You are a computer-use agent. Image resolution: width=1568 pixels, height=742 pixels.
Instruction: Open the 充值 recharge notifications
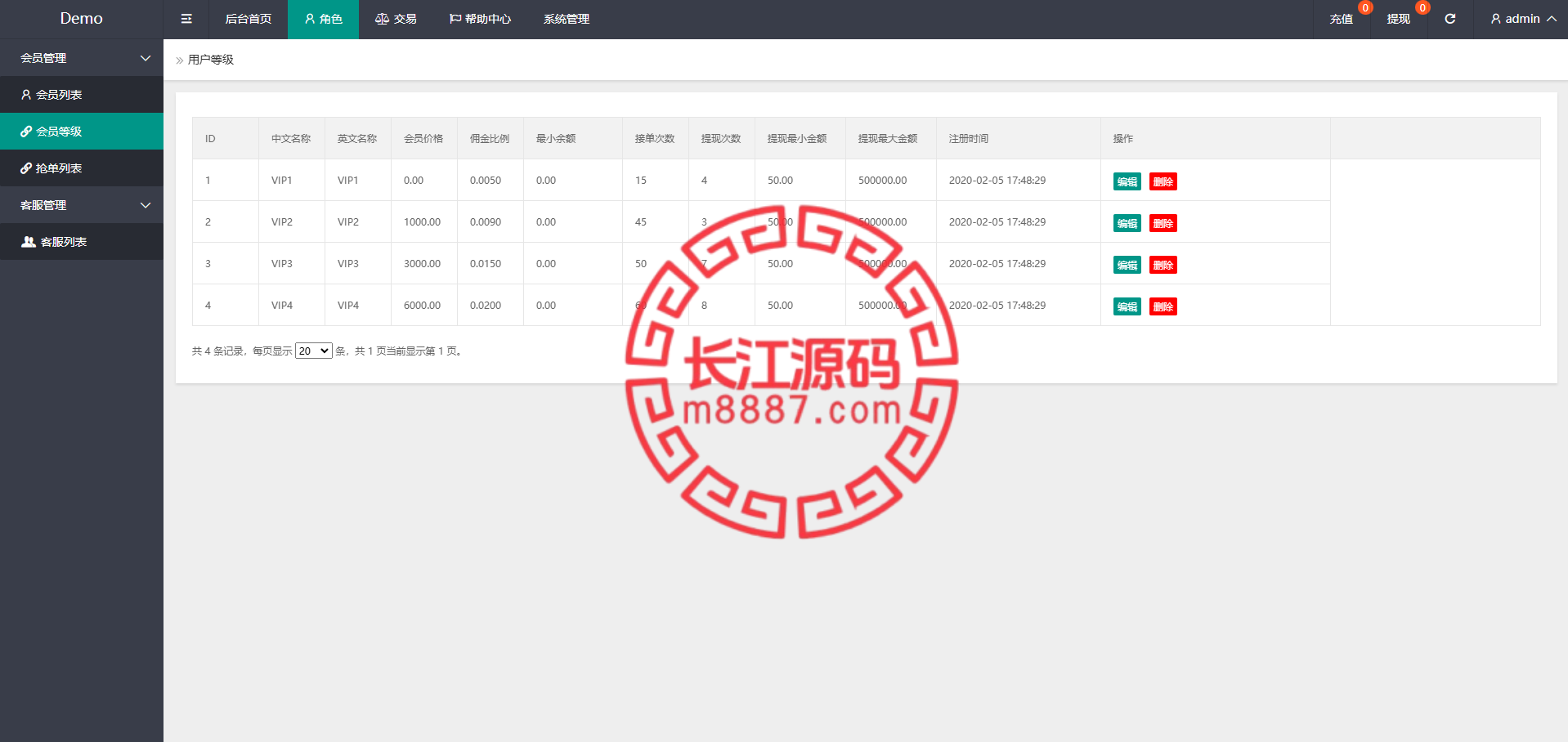pos(1341,19)
